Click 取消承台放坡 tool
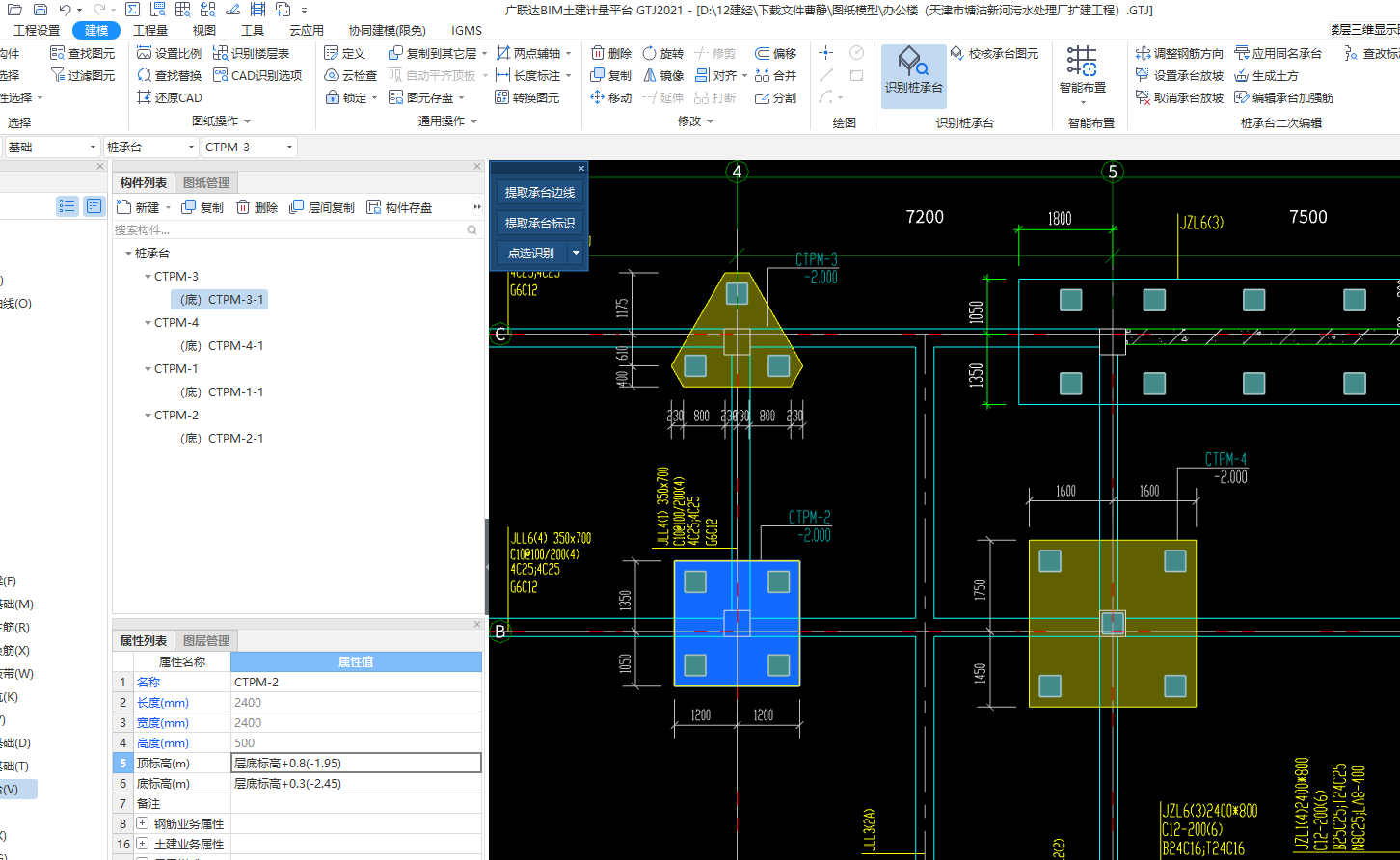 [x=1180, y=97]
